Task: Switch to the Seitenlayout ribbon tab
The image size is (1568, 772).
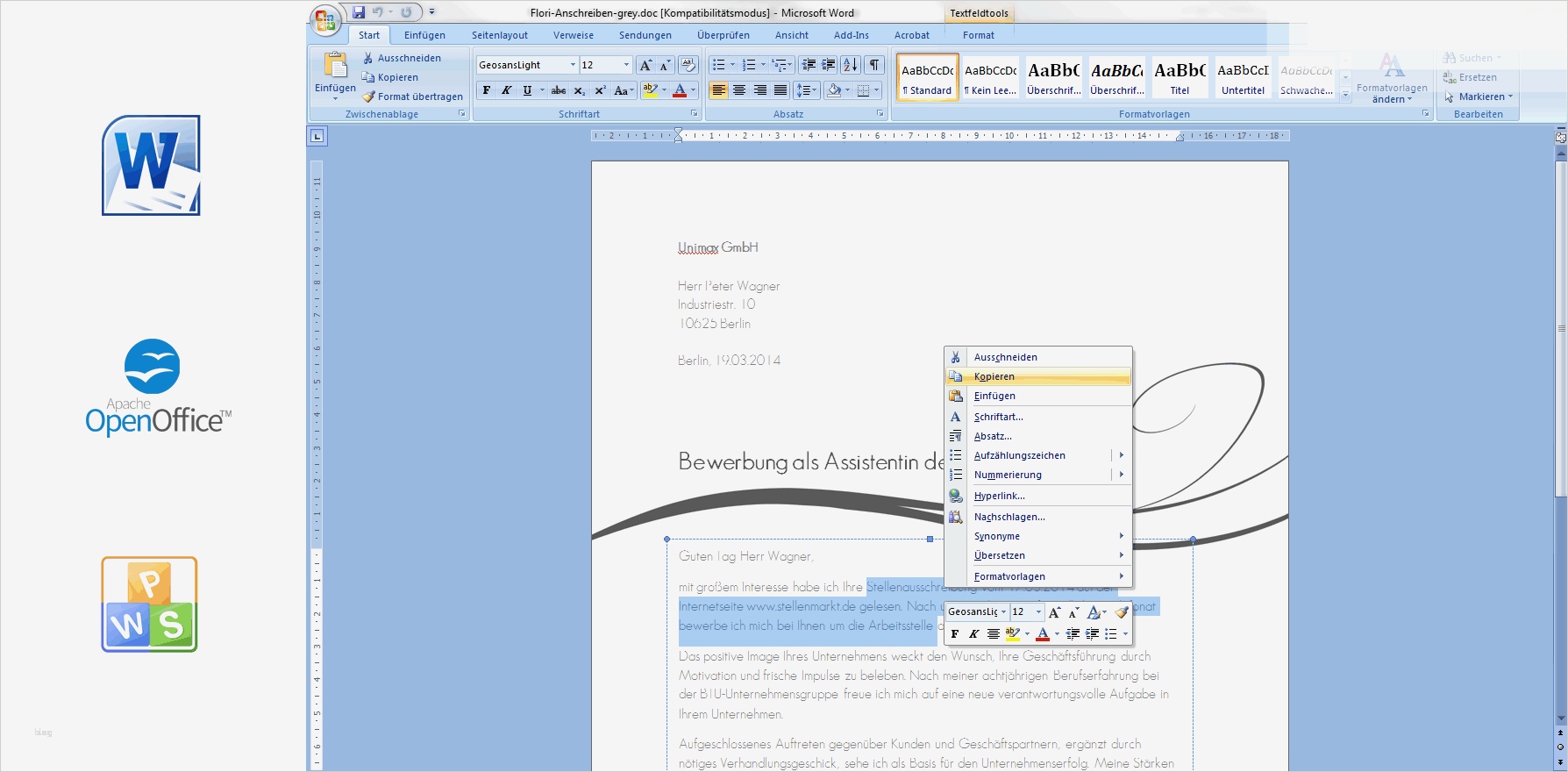Action: coord(500,35)
